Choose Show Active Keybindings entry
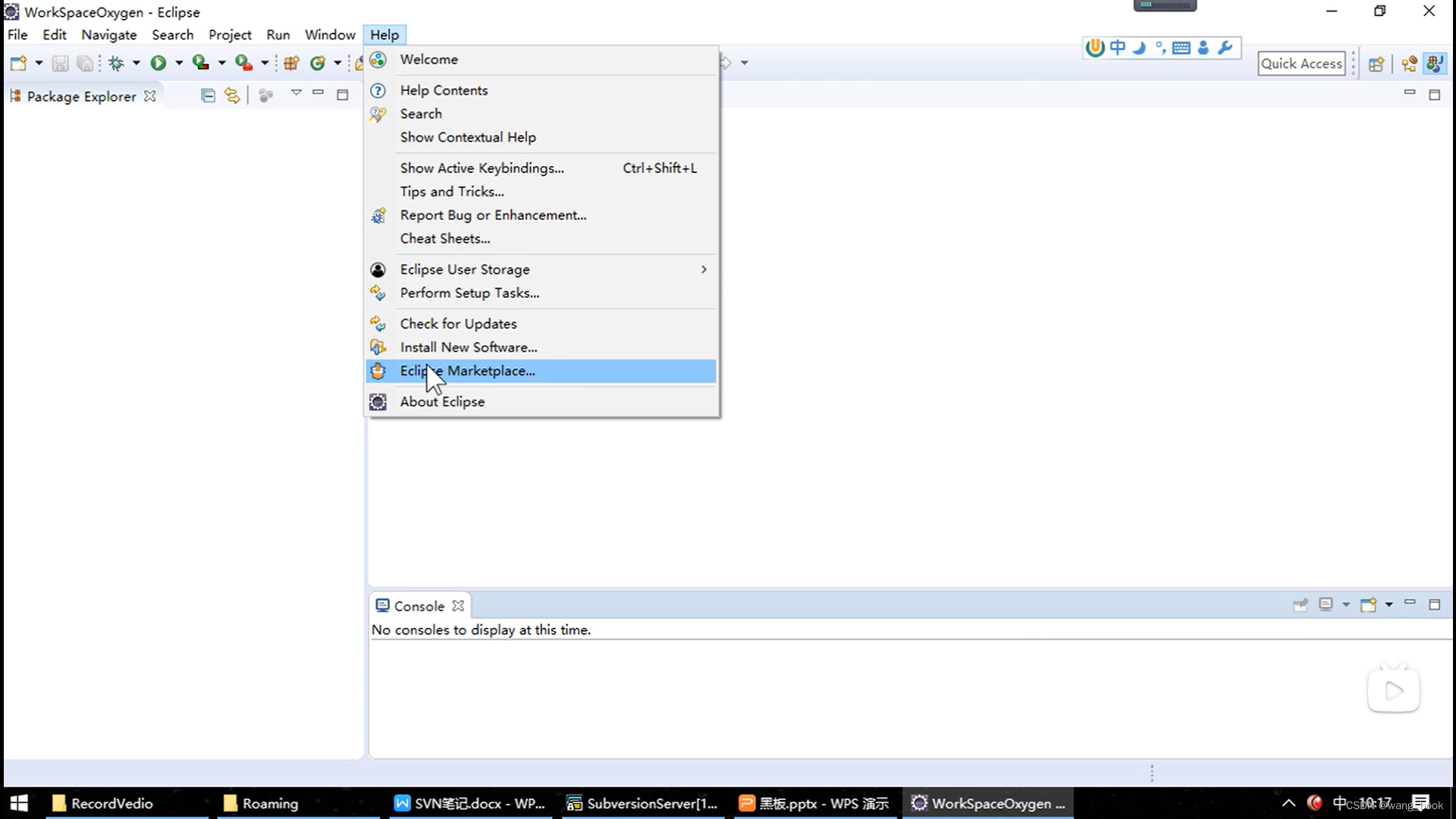Image resolution: width=1456 pixels, height=819 pixels. (541, 168)
